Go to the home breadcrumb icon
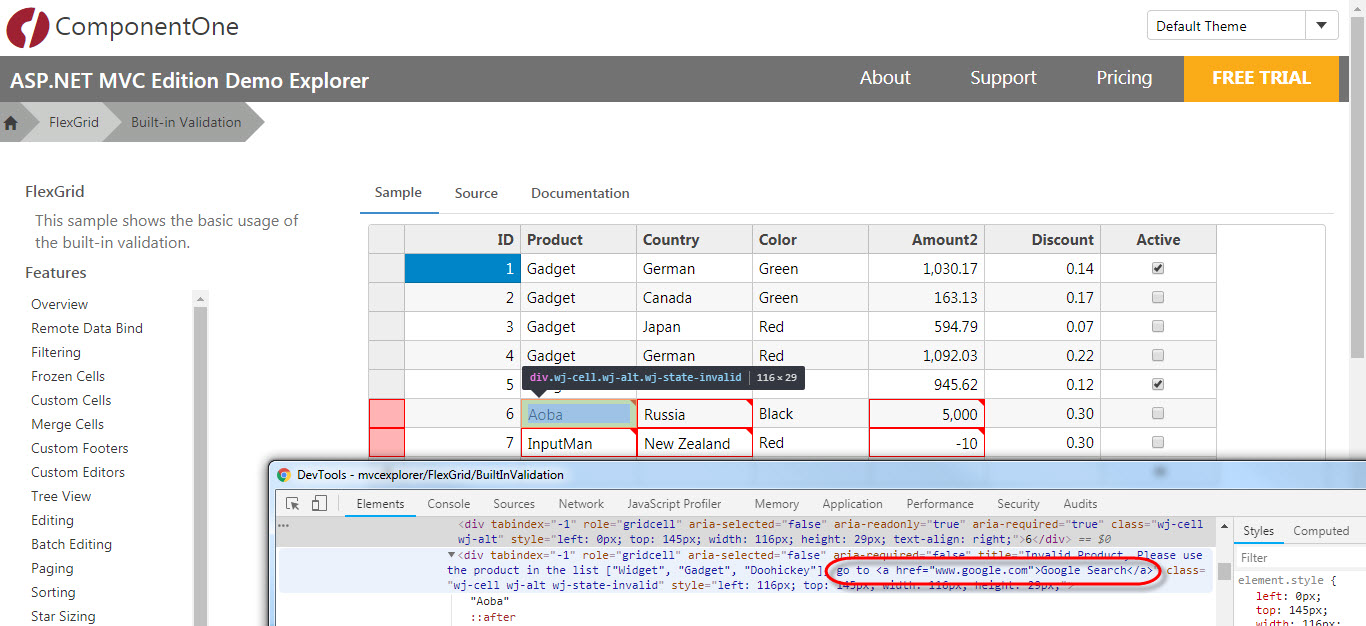 point(11,123)
